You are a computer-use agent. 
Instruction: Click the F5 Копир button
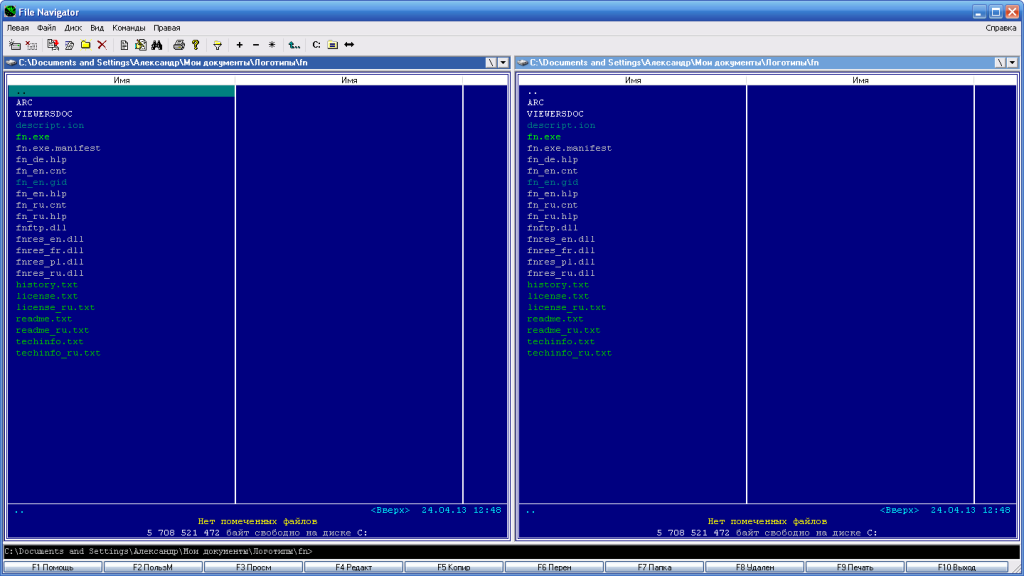pos(454,568)
